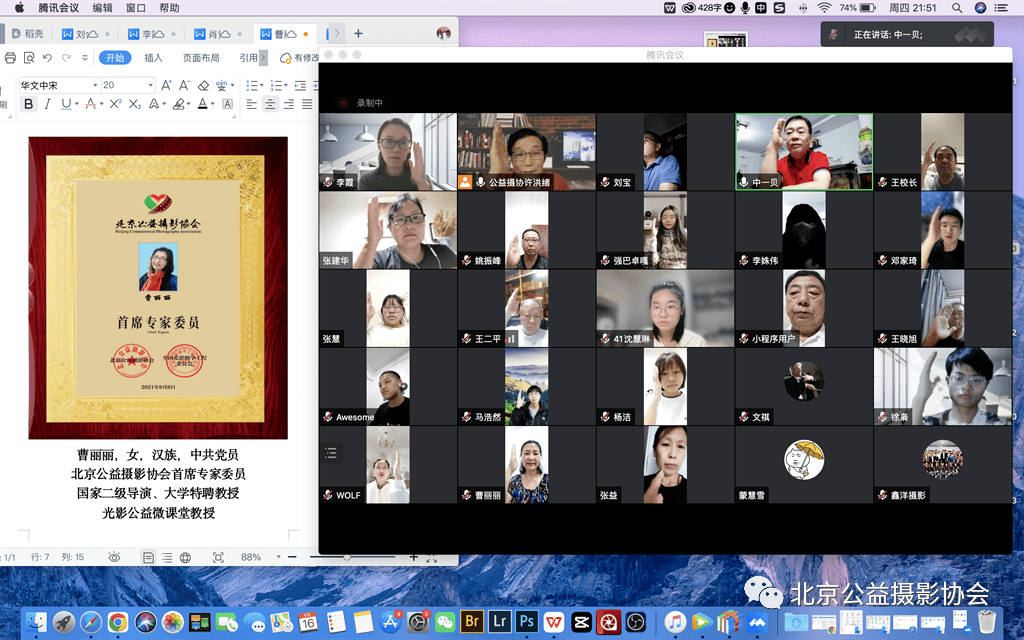This screenshot has height=640, width=1024.
Task: Open the 窗口 menu in menu bar
Action: coord(137,8)
